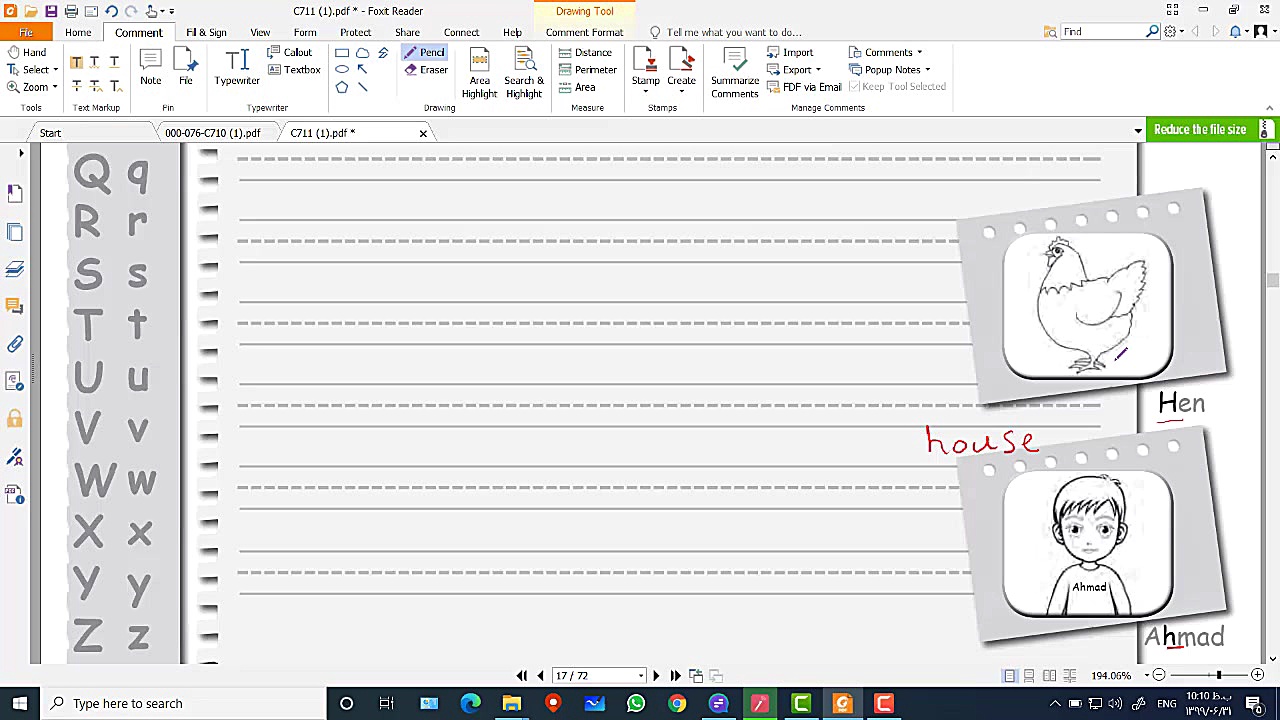Open the Protect ribbon tab

(355, 32)
